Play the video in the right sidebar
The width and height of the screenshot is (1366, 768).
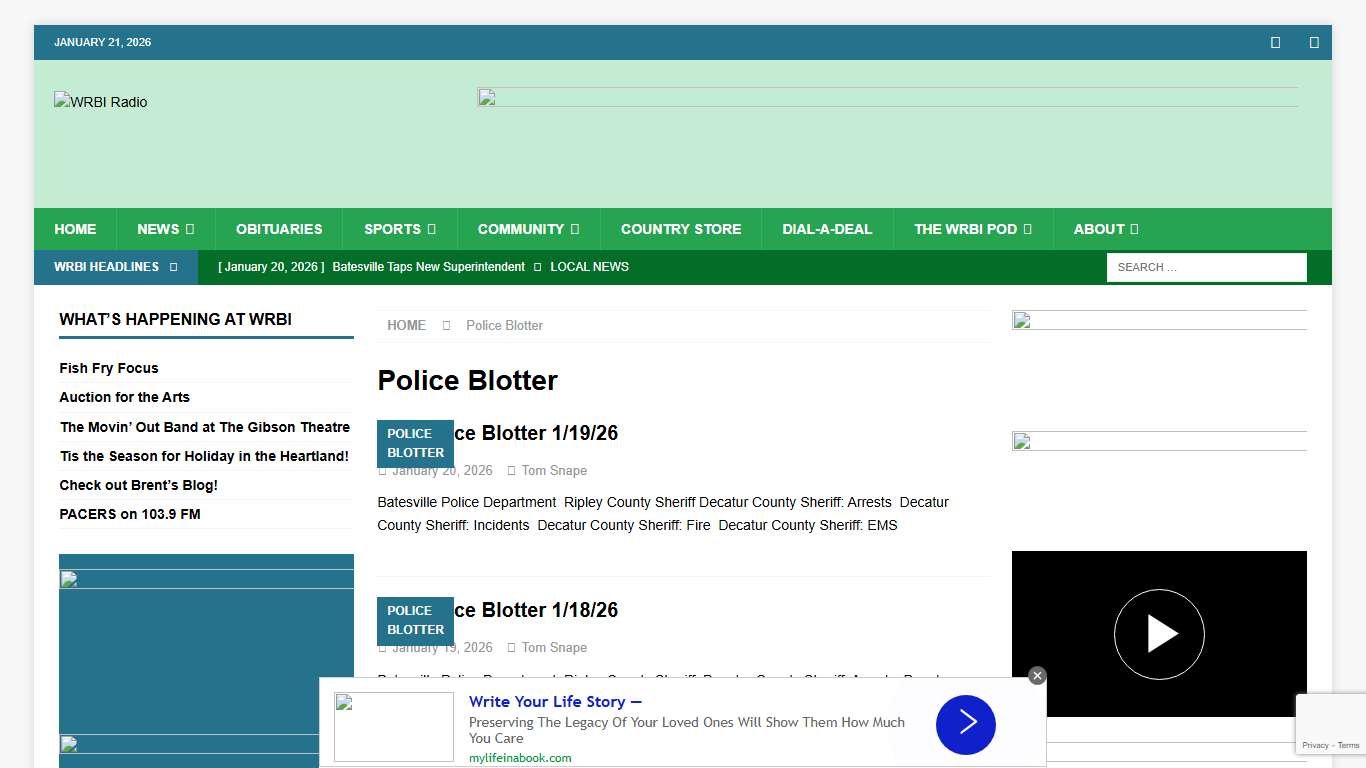pos(1159,633)
